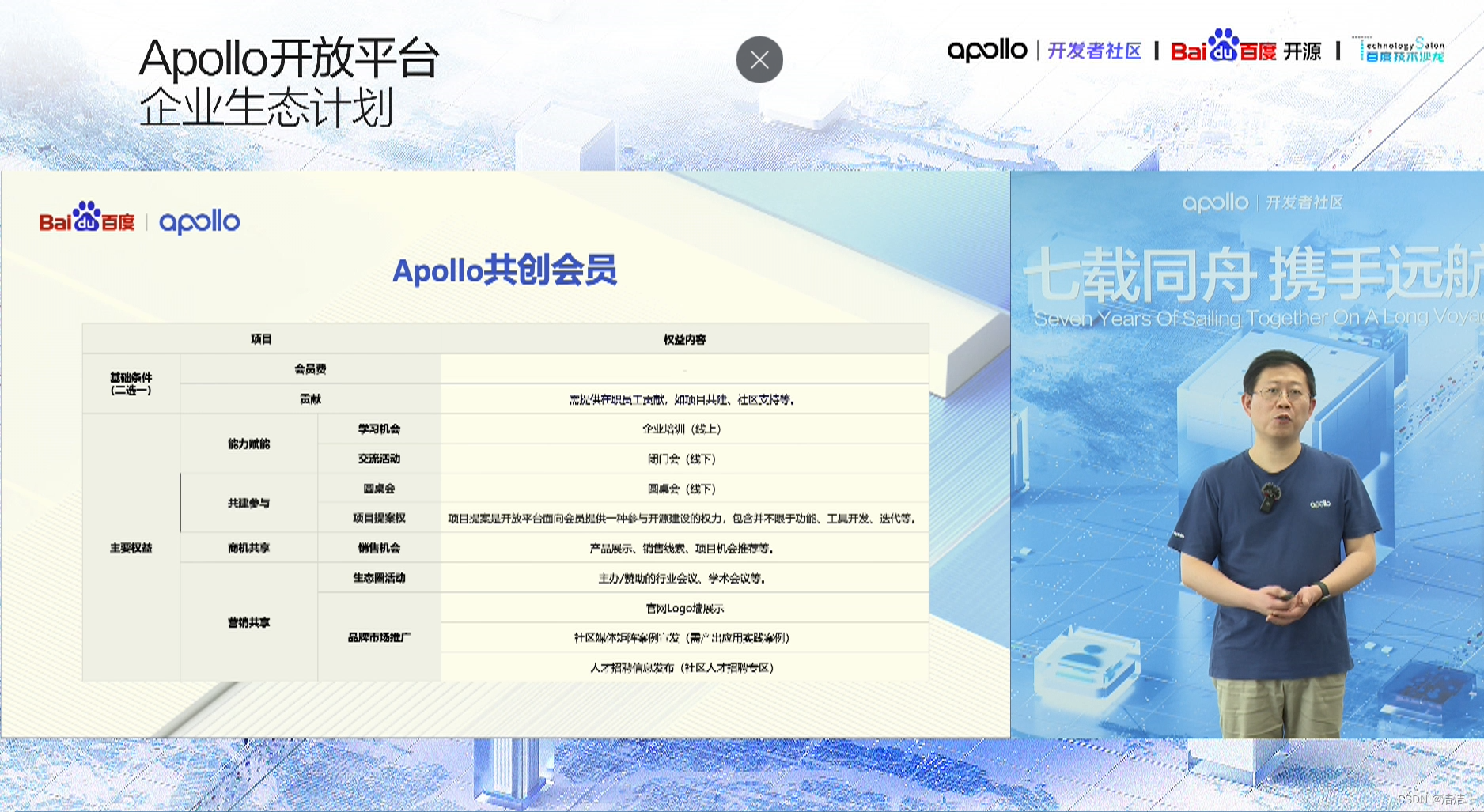The height and width of the screenshot is (812, 1484).
Task: Click the 主办/赞助的行业会议 benefit text
Action: (x=682, y=579)
